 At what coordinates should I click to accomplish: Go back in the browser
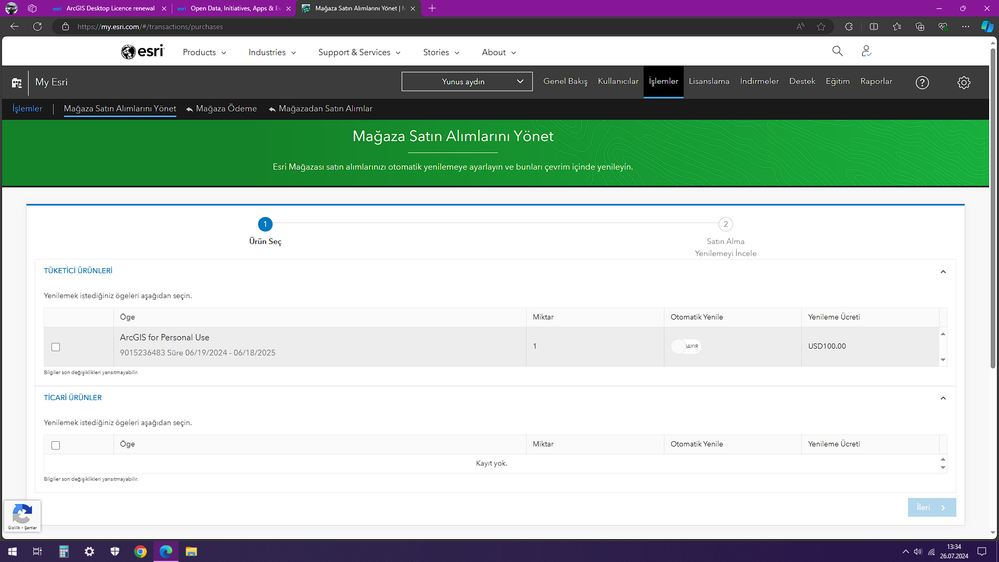tap(14, 27)
